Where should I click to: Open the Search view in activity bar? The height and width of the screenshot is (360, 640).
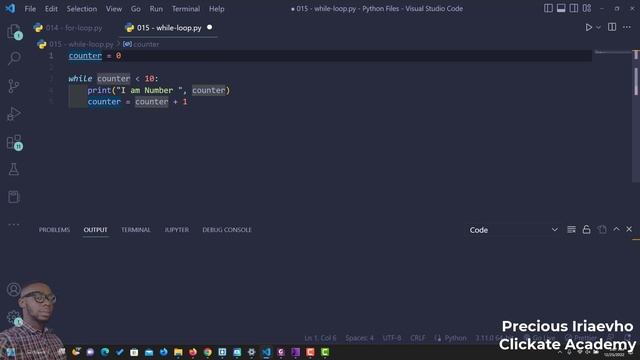[x=14, y=58]
